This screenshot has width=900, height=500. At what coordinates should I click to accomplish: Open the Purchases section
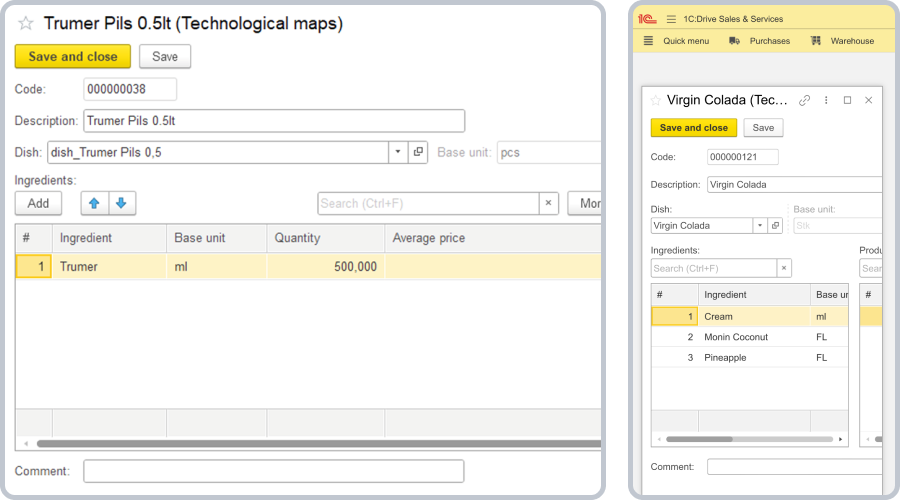click(770, 41)
